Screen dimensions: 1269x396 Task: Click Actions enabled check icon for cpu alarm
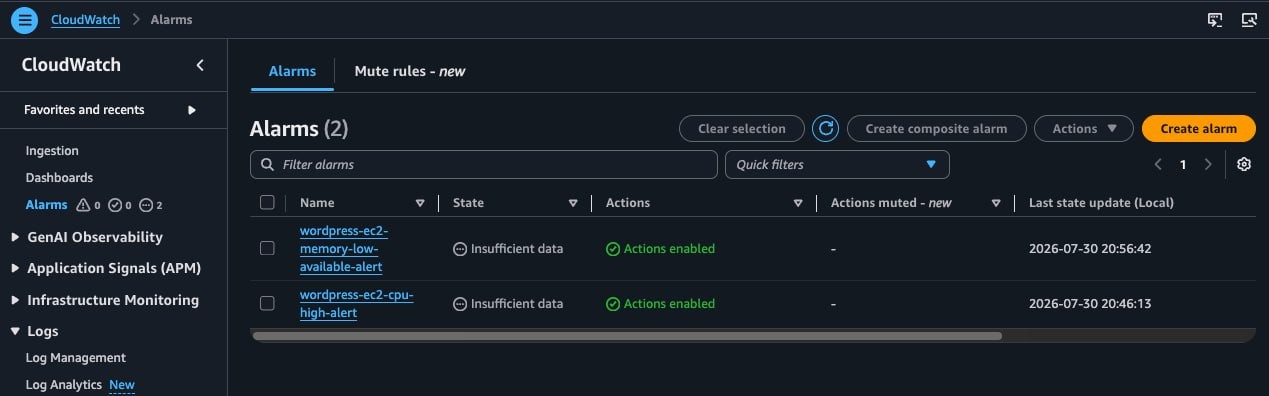[613, 304]
